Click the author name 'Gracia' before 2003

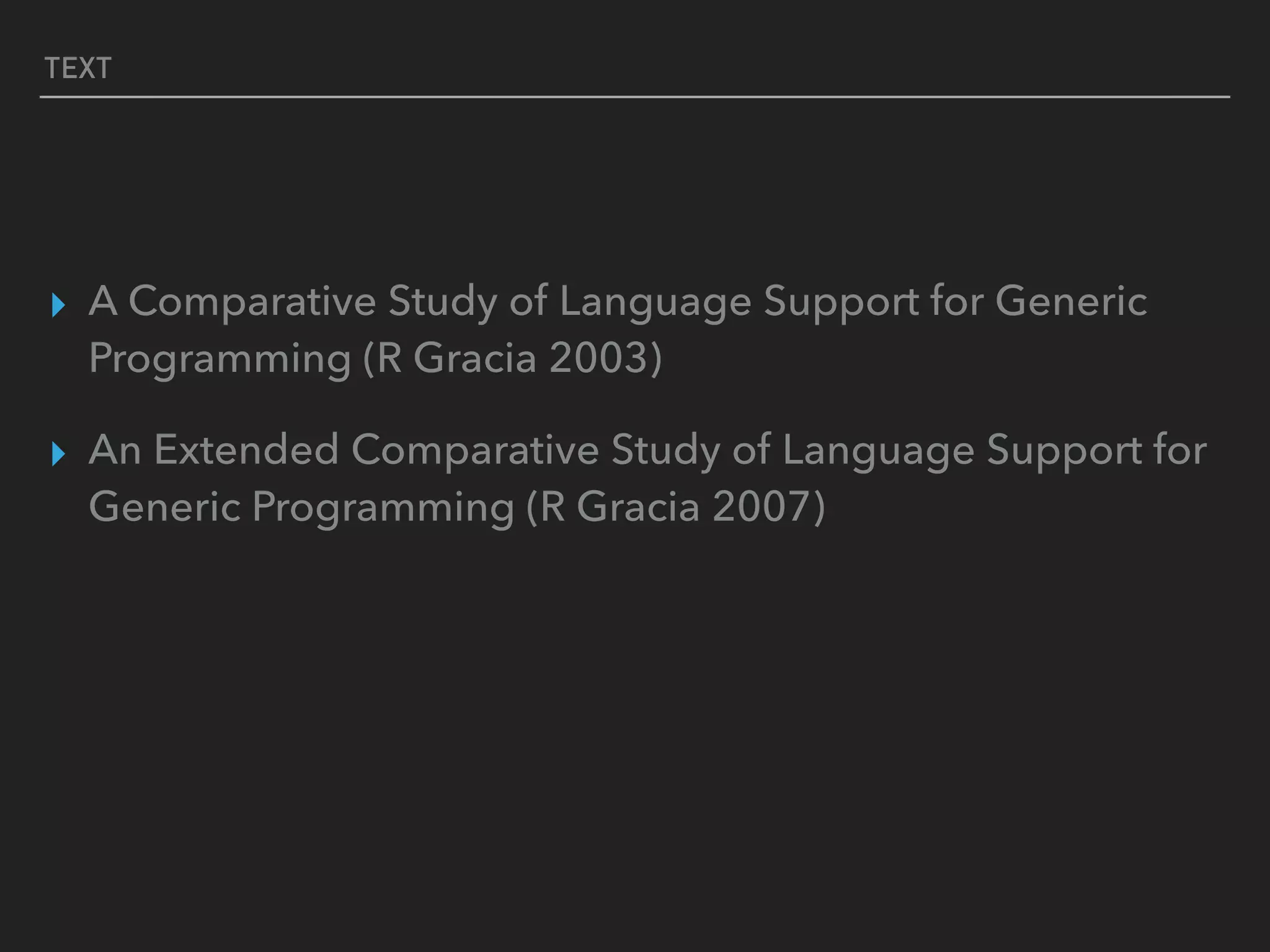(474, 358)
